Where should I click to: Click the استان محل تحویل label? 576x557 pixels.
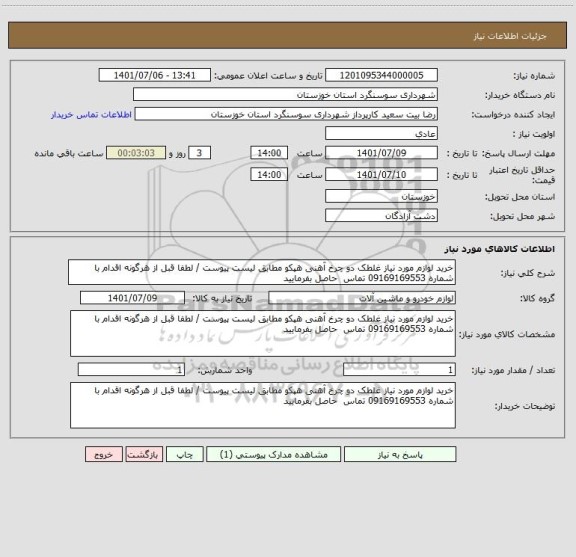pos(520,197)
